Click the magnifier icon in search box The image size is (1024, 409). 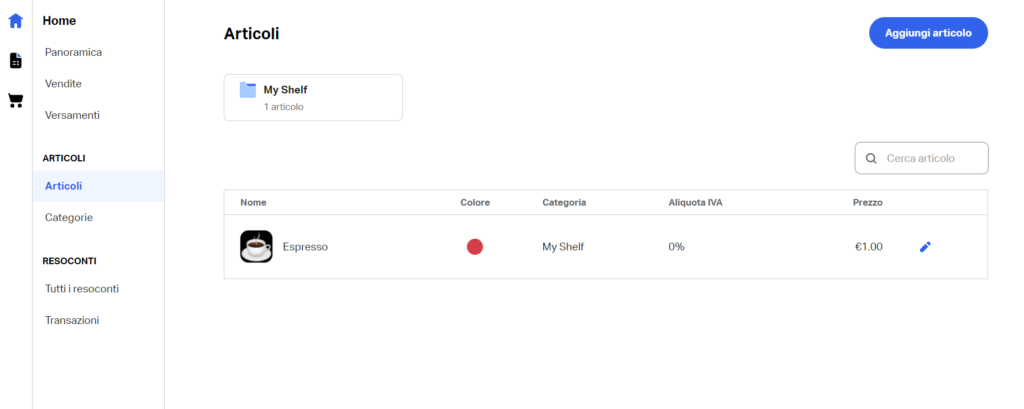[871, 158]
